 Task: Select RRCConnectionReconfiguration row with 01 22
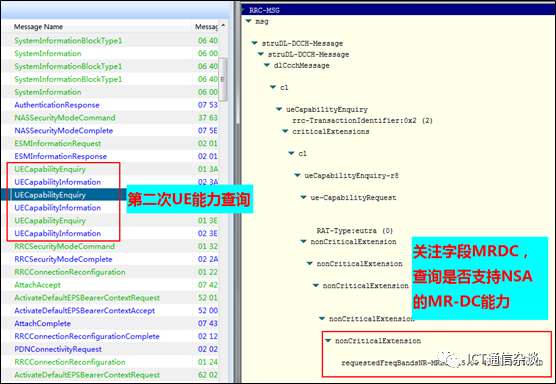[70, 272]
